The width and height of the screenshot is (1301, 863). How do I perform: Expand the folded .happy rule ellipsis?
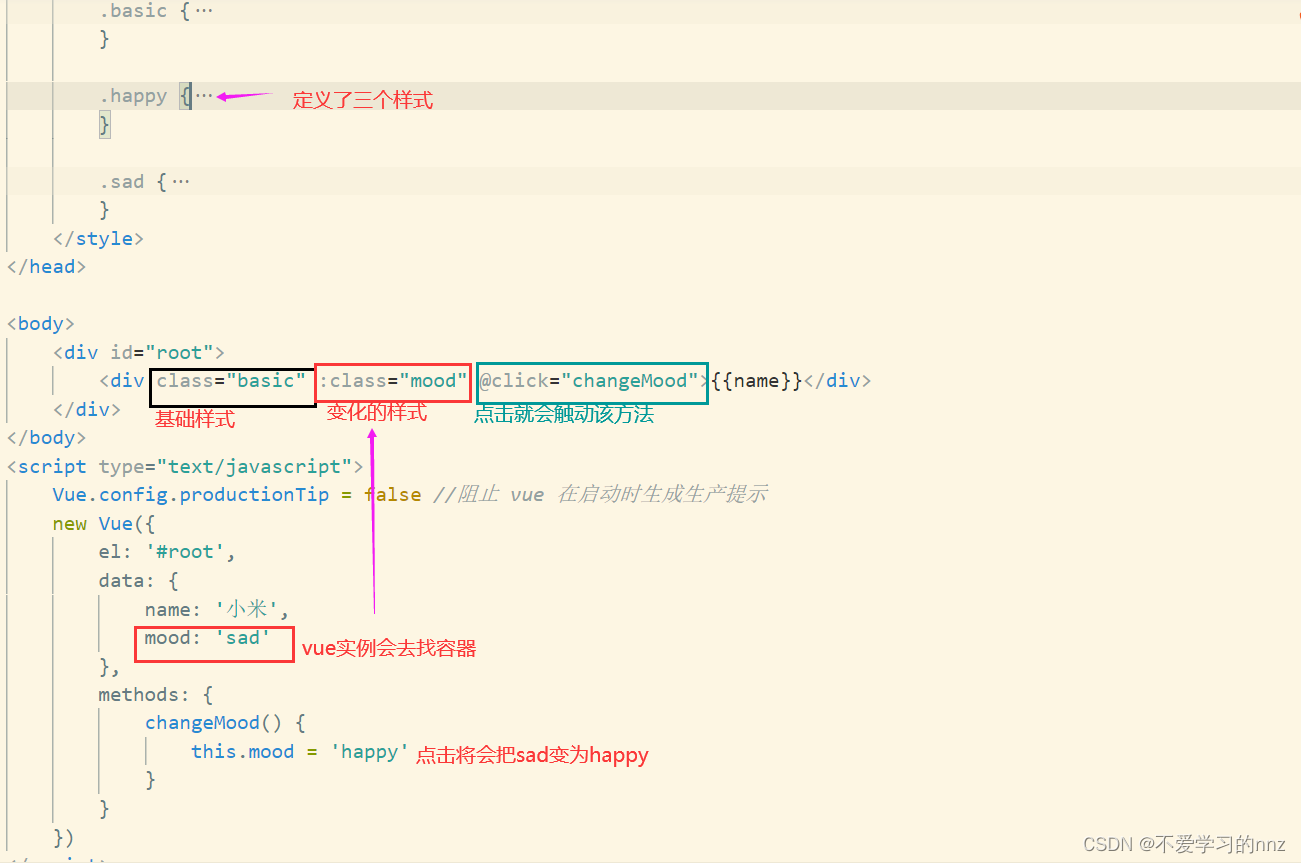click(204, 96)
